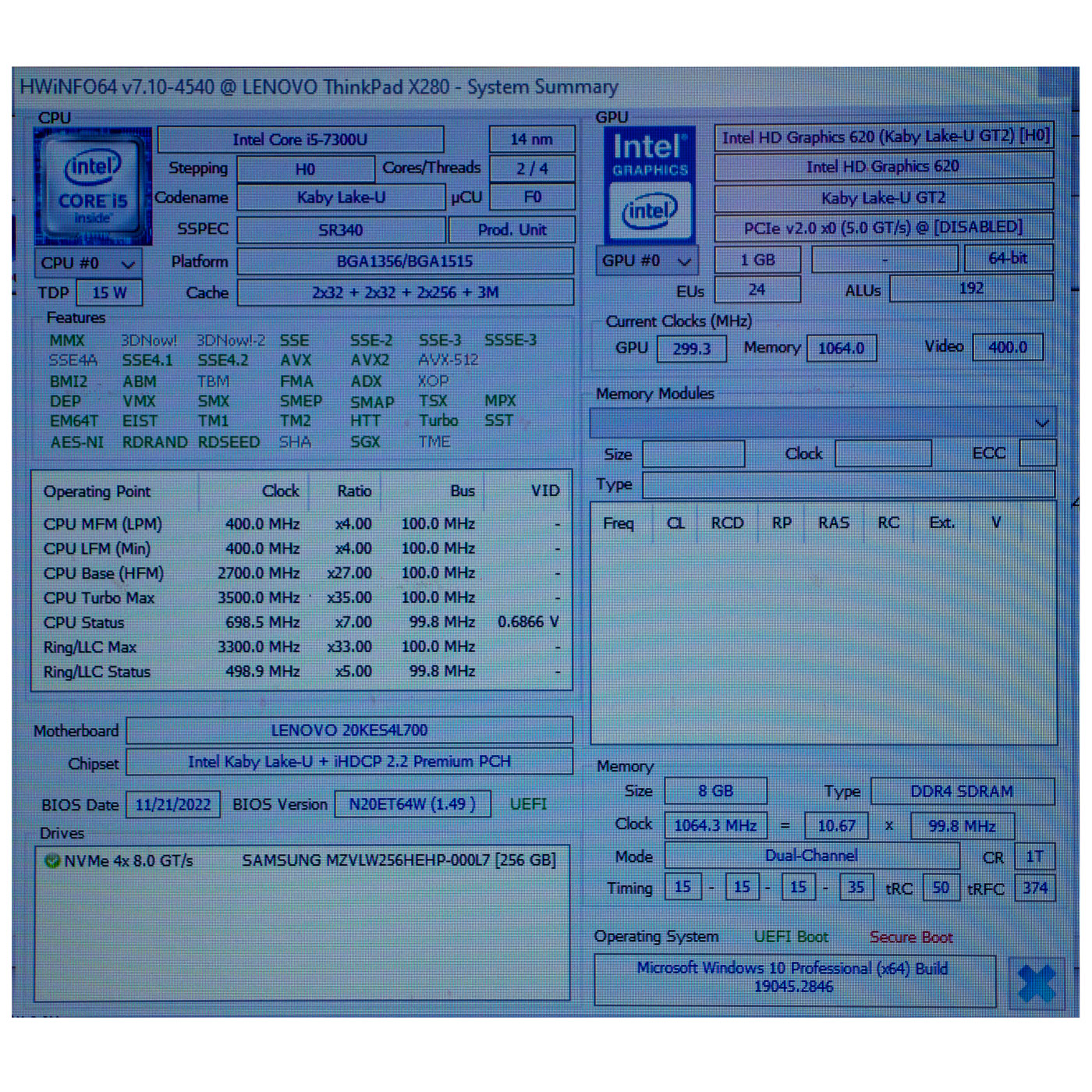The height and width of the screenshot is (1092, 1092).
Task: Click the Kaby Lake-U GT2 GPU codename field
Action: [885, 198]
